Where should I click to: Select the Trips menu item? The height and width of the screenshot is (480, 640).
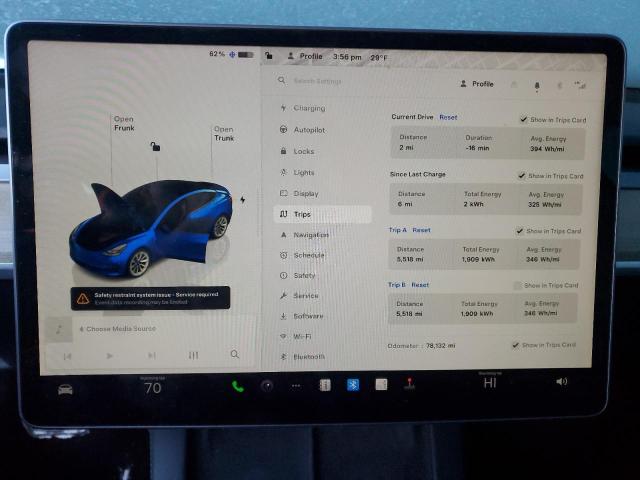322,214
